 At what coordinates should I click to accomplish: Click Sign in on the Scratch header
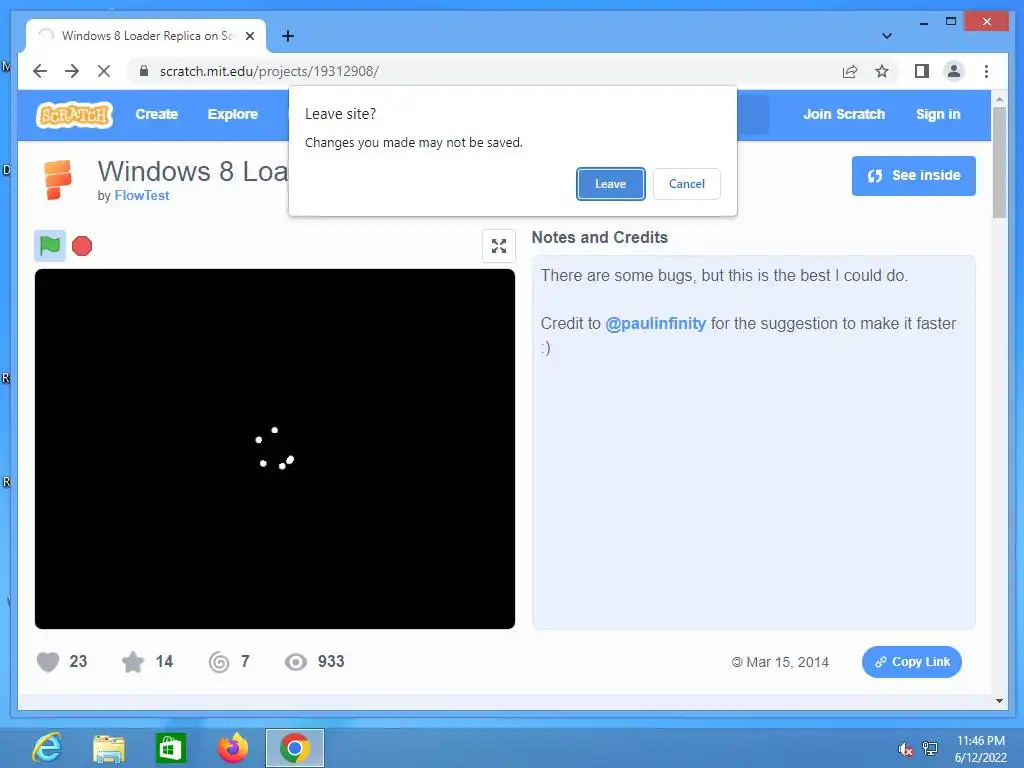tap(938, 114)
